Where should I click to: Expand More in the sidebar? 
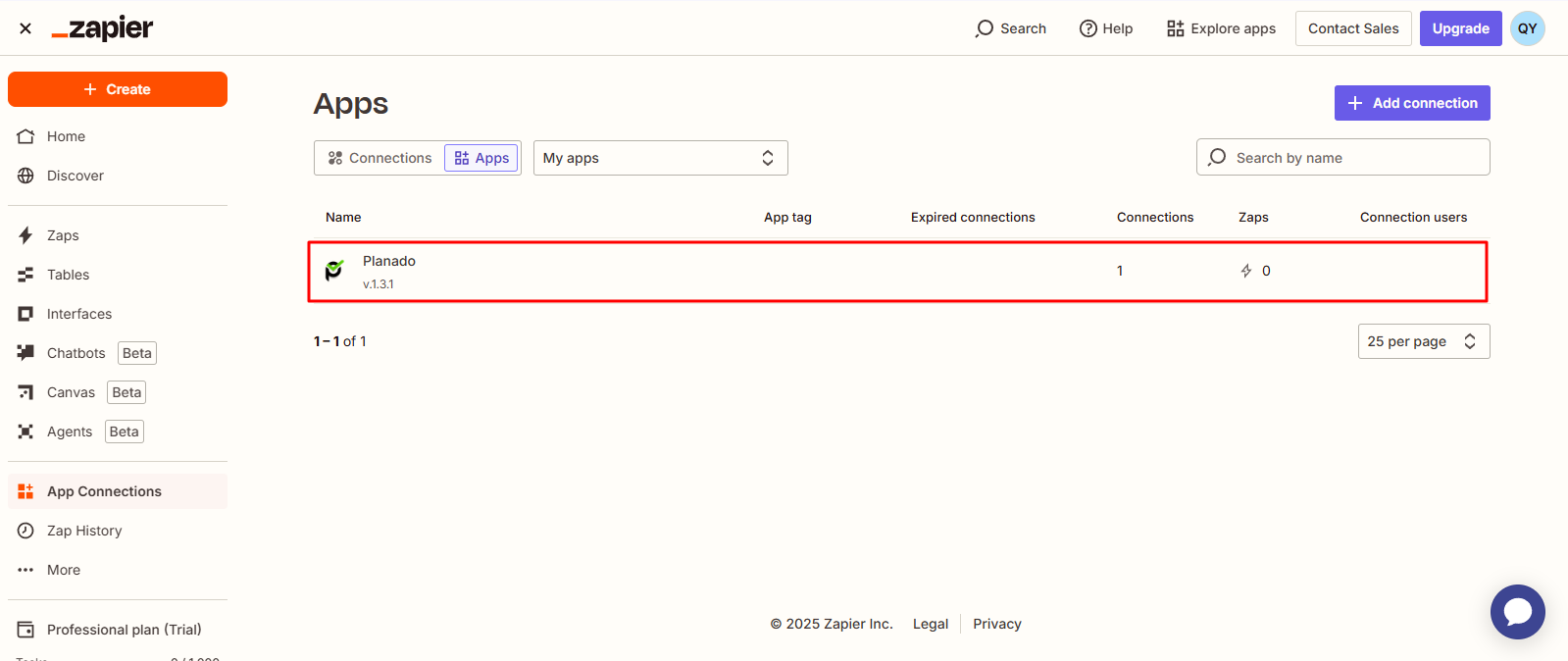click(118, 570)
